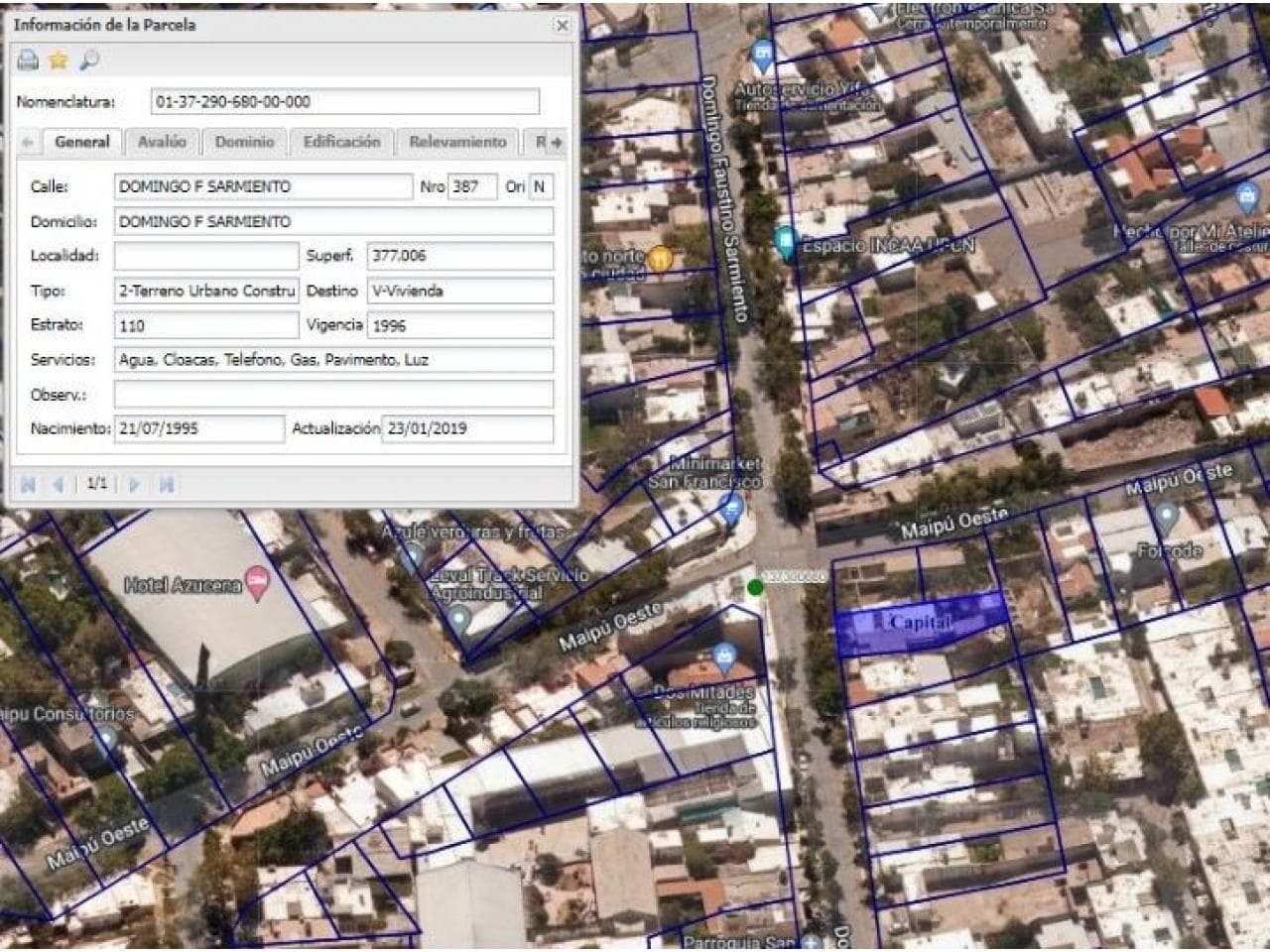The height and width of the screenshot is (952, 1270).
Task: Go to first record navigation icon
Action: (28, 484)
